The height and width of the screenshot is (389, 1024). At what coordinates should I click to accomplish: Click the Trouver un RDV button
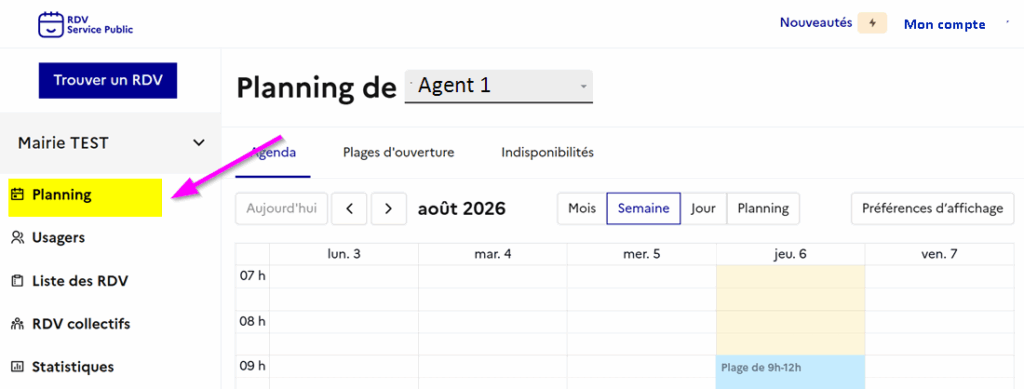(108, 80)
